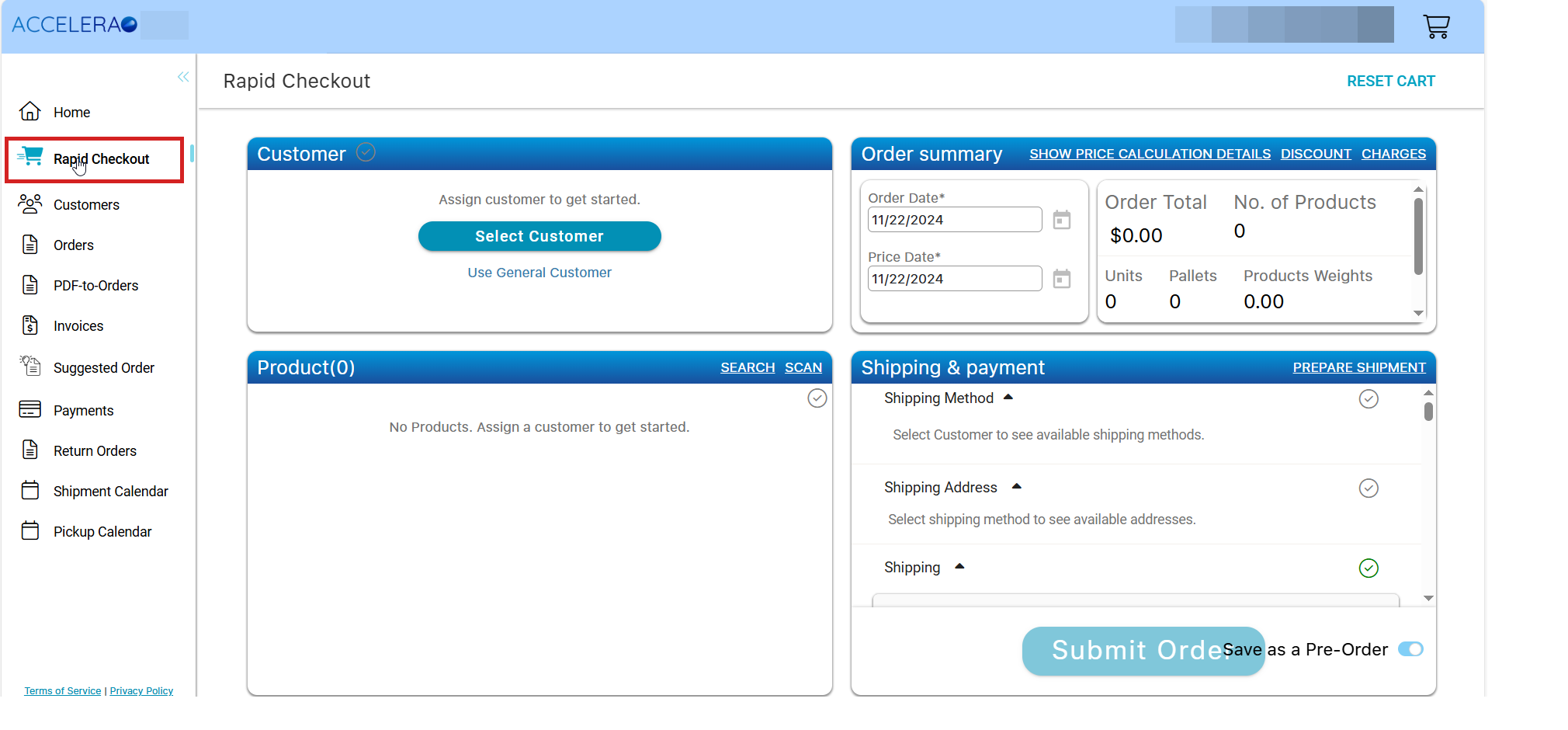Viewport: 1568px width, 730px height.
Task: Open the Order Date calendar picker
Action: point(1061,220)
